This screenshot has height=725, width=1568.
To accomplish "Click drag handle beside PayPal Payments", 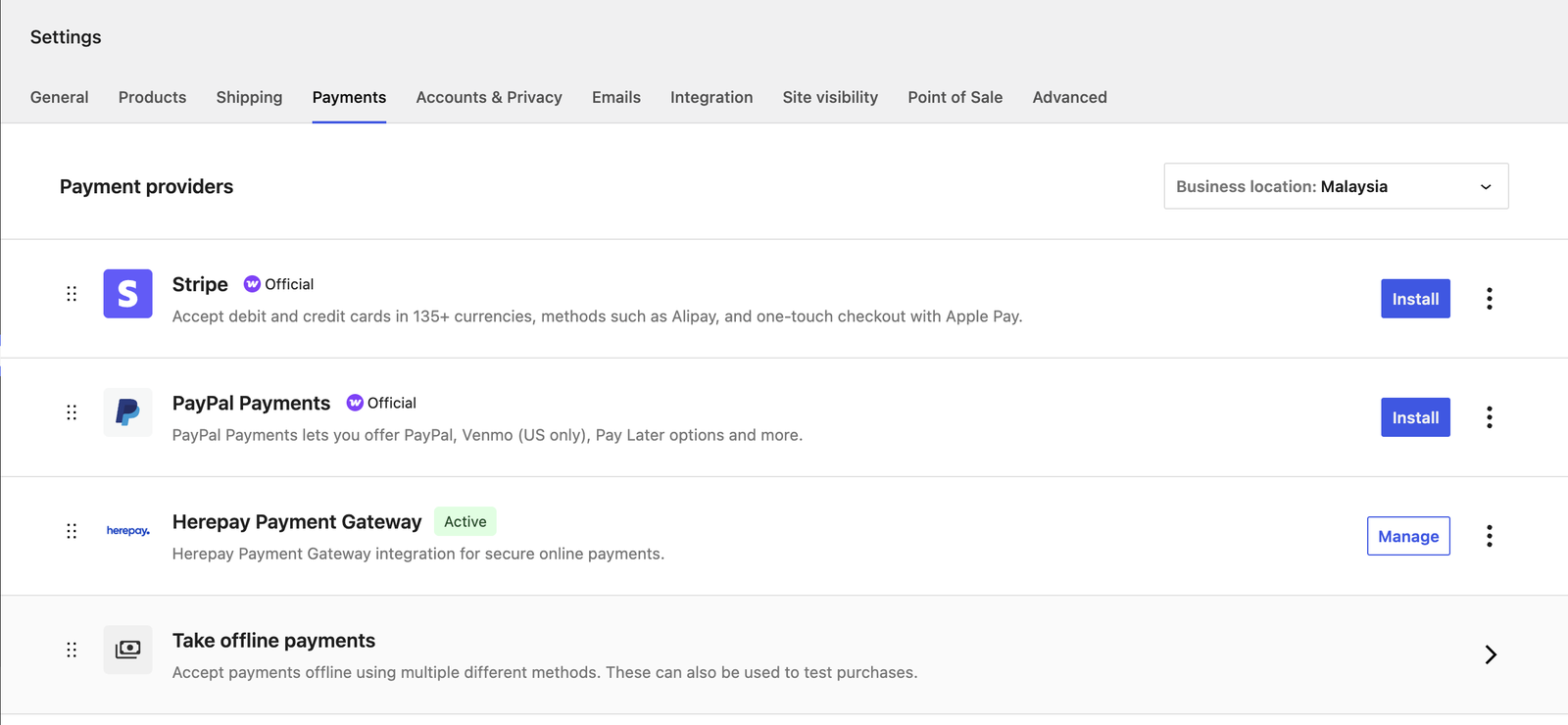I will click(72, 412).
